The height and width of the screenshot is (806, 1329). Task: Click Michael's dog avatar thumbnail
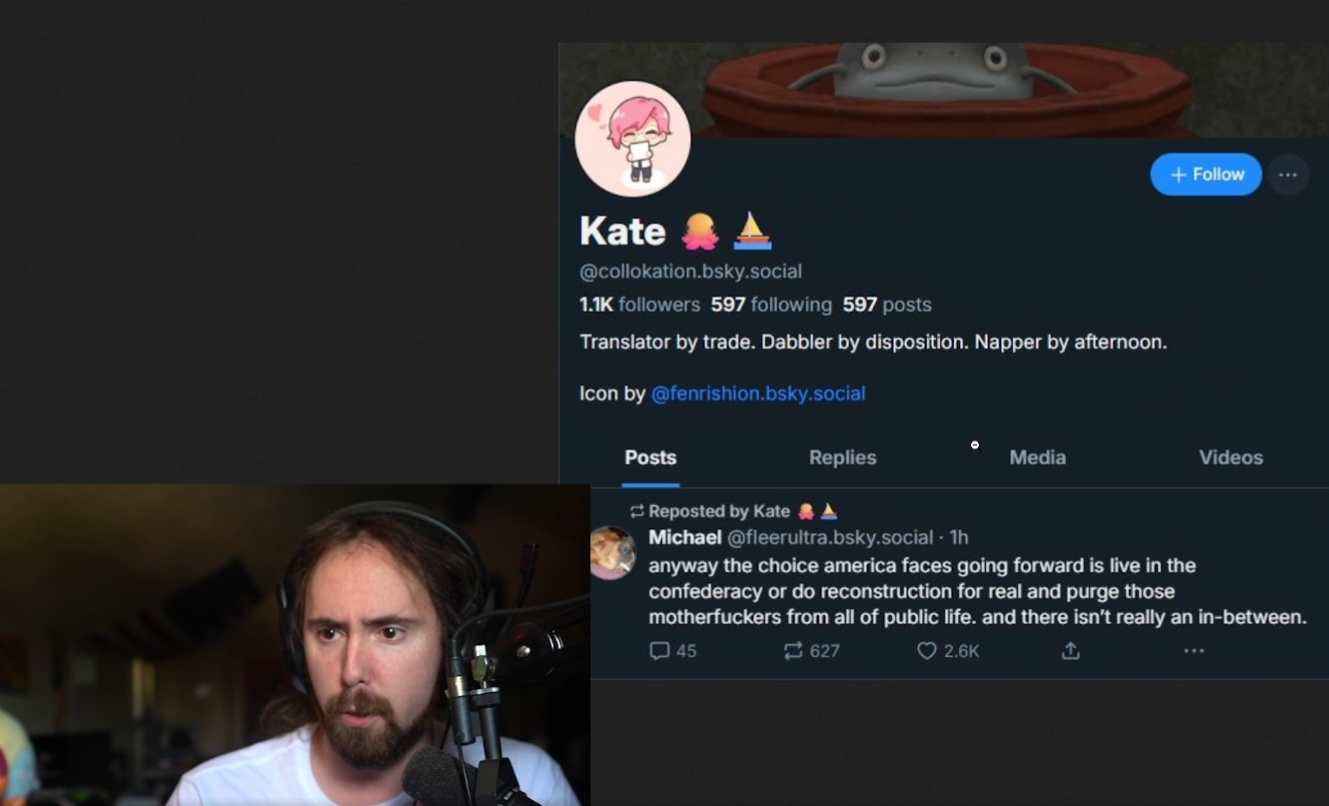tap(613, 553)
